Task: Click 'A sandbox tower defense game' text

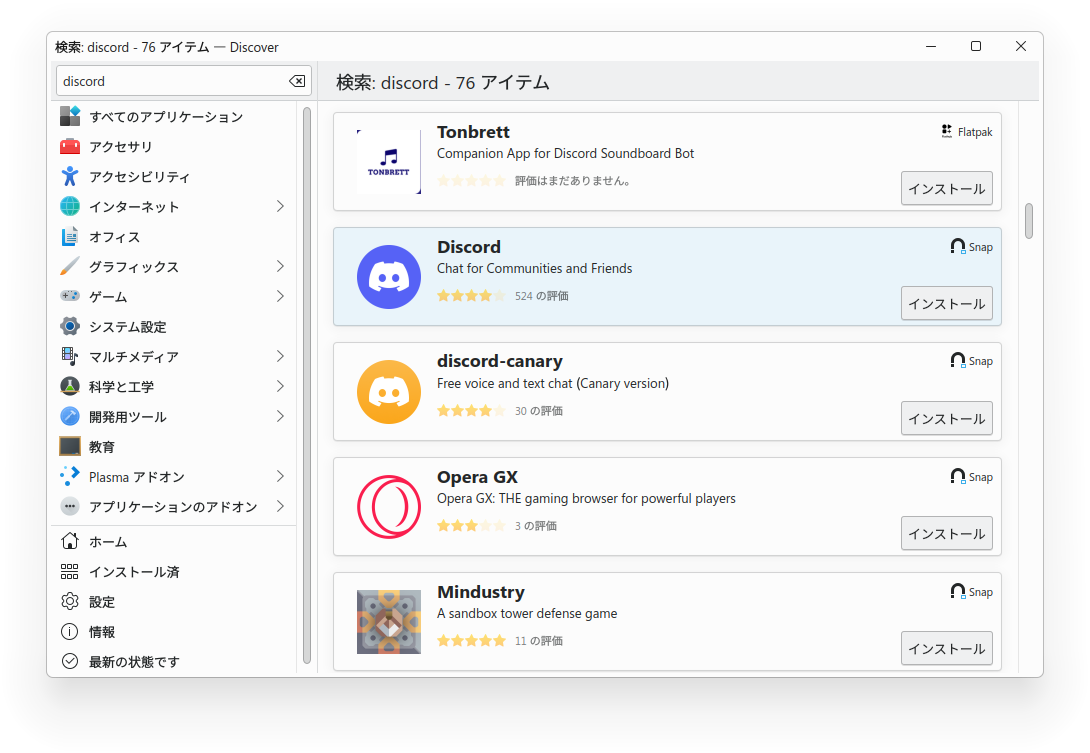Action: (x=527, y=613)
